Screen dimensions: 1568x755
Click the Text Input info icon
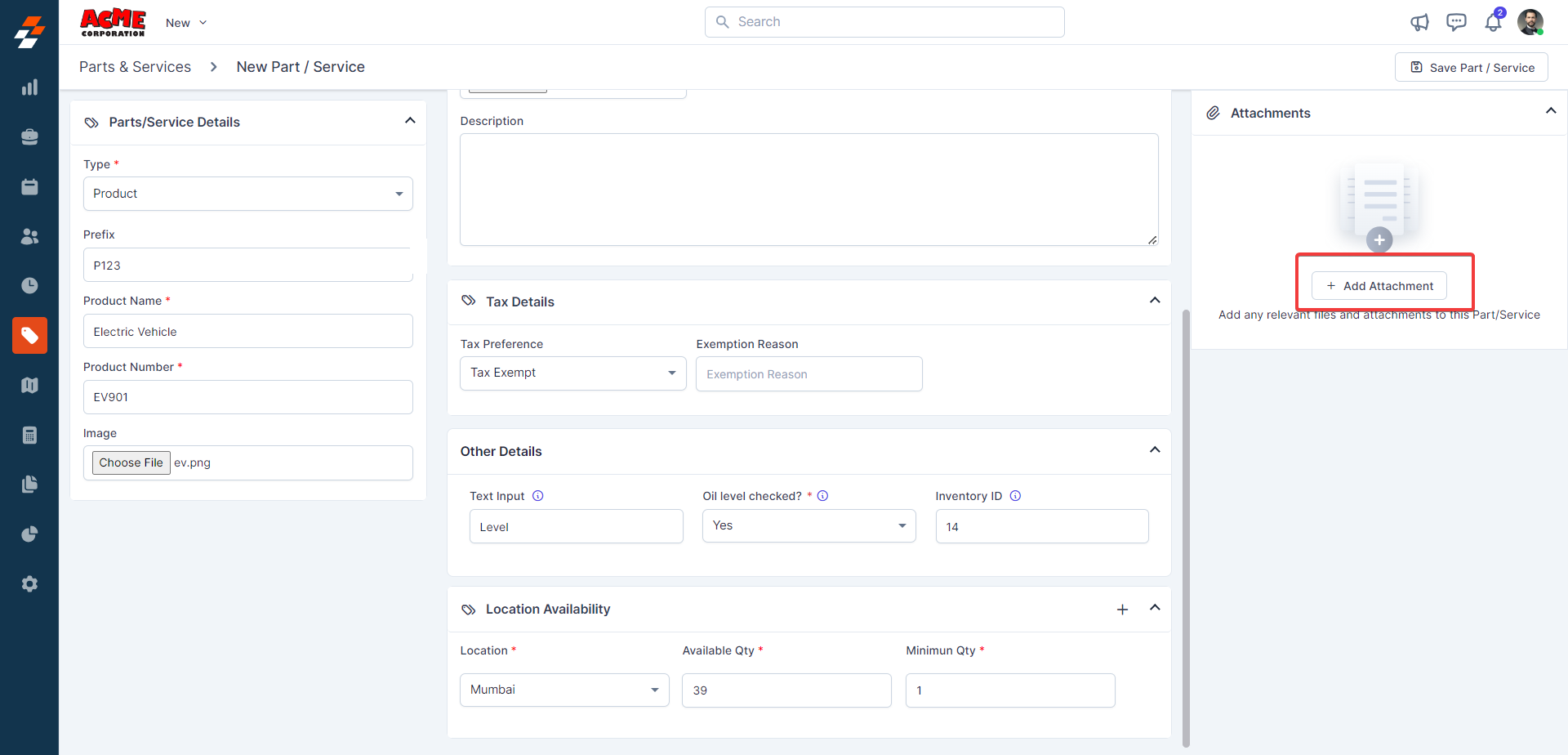(x=538, y=496)
